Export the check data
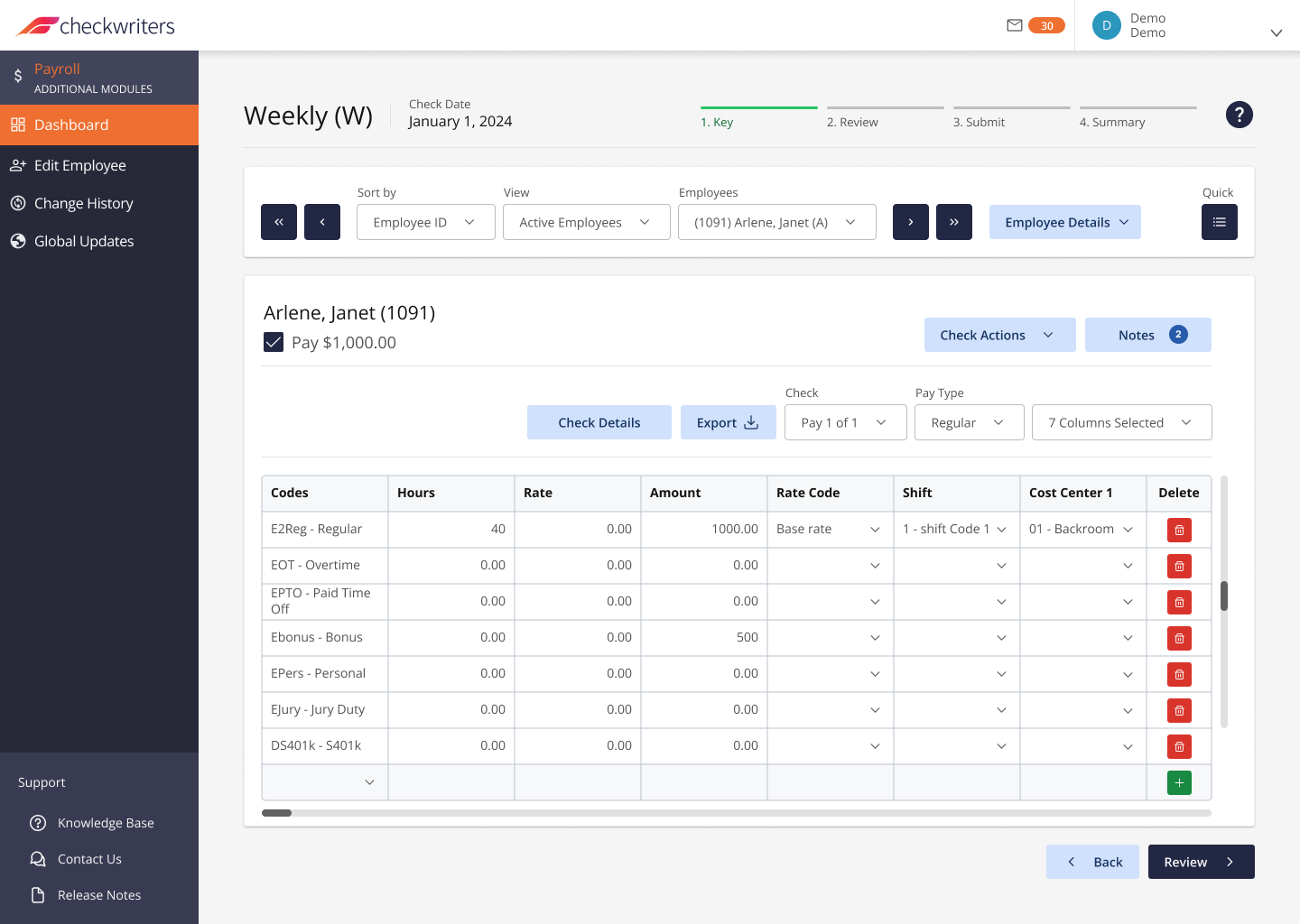The image size is (1300, 924). (728, 421)
